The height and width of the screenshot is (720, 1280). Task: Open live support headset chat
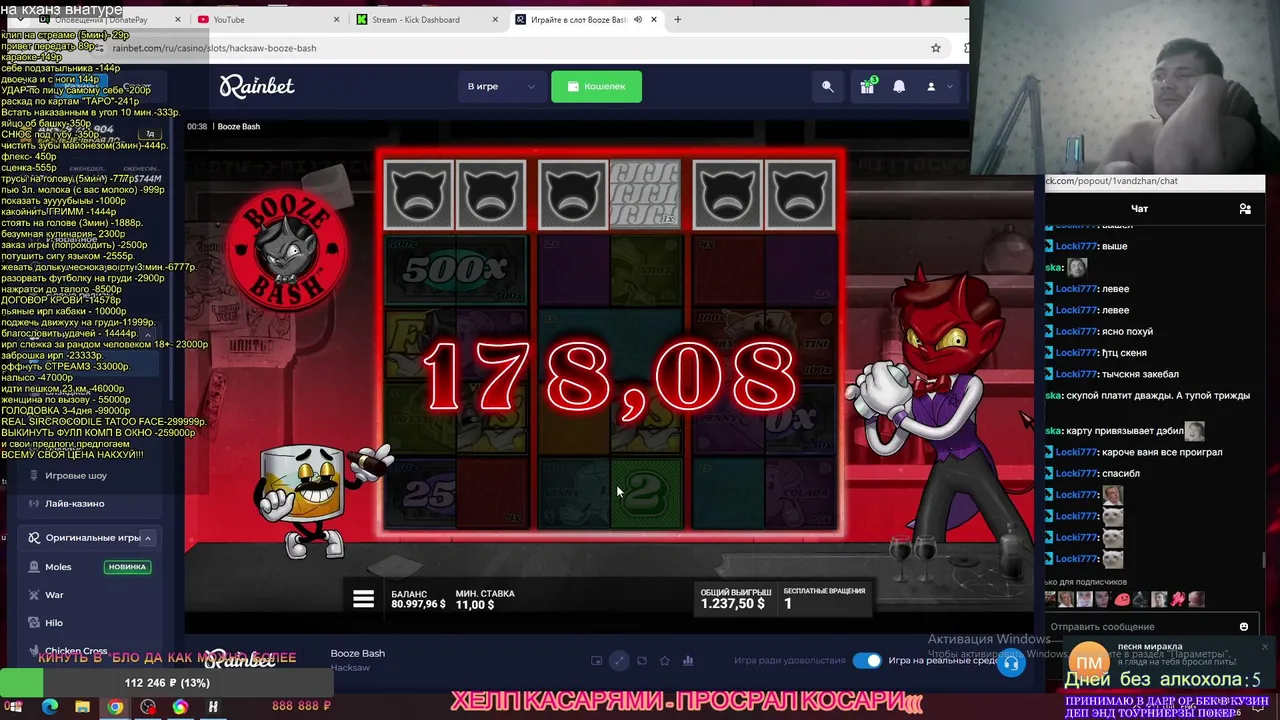pyautogui.click(x=1011, y=662)
